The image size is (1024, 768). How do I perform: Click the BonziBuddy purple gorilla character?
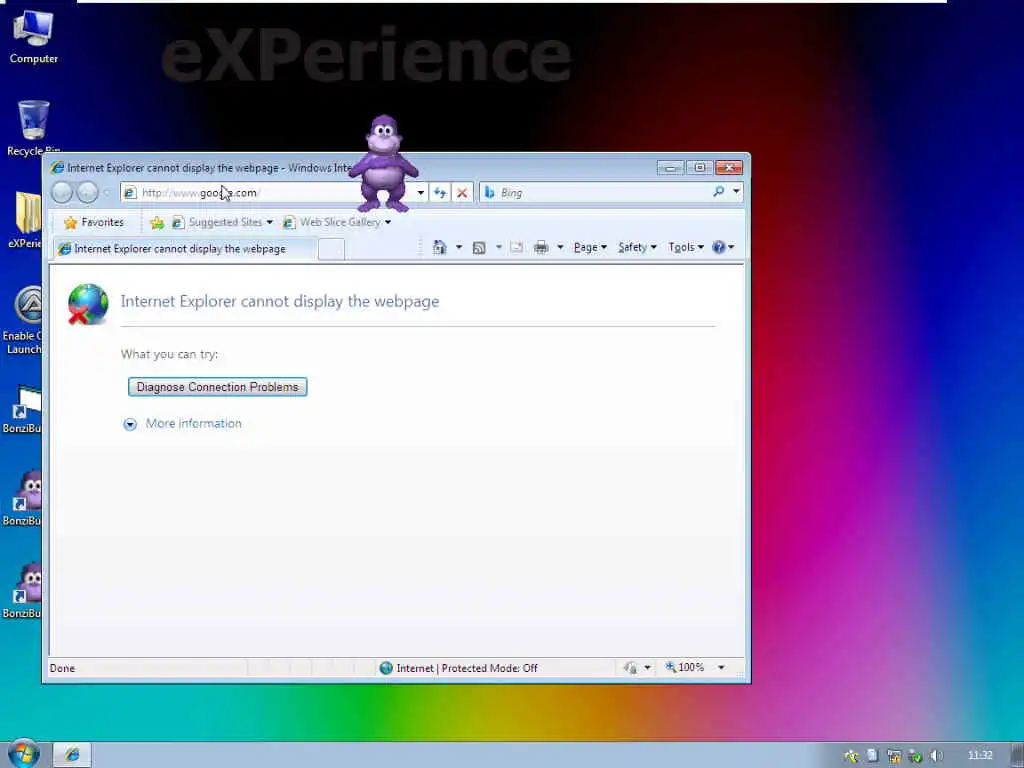coord(384,163)
